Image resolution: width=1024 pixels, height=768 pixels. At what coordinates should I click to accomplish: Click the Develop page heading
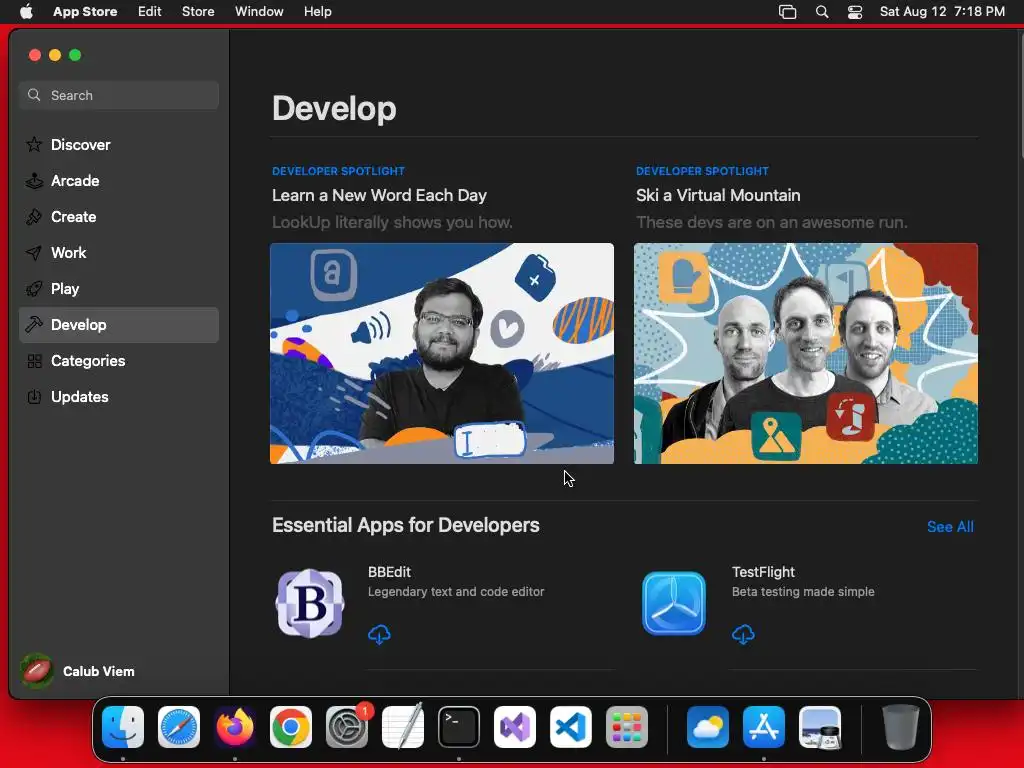[334, 108]
